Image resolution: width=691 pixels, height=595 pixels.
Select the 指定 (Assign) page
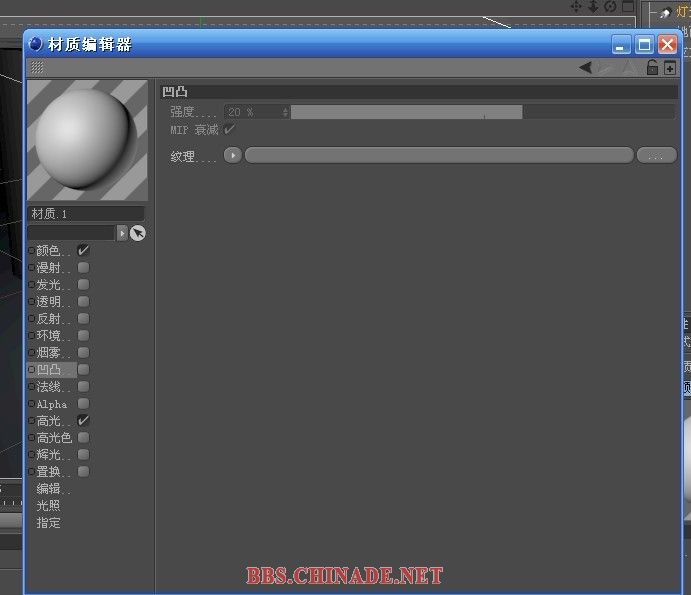pyautogui.click(x=48, y=523)
